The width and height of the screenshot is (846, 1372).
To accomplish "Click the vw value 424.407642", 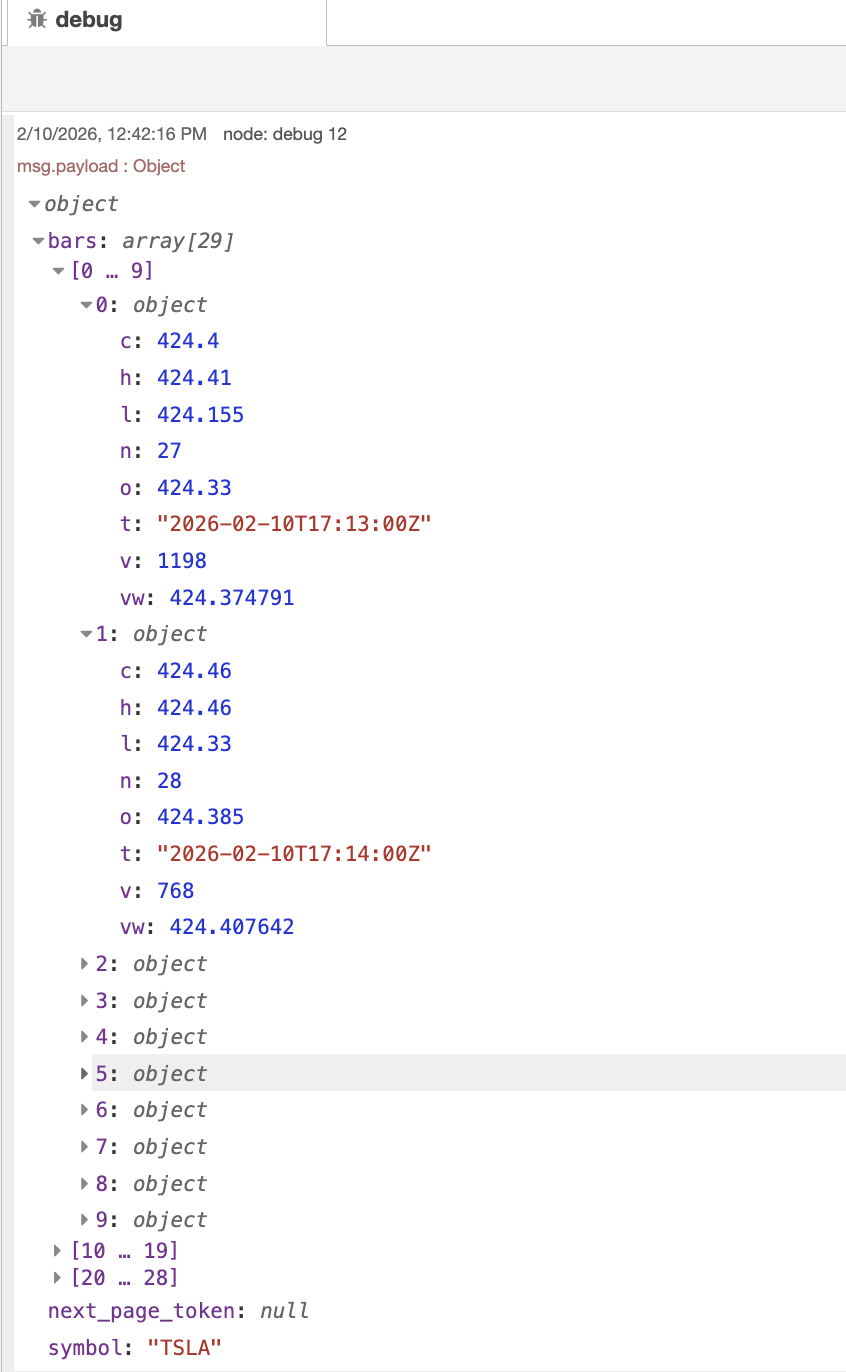I will click(232, 927).
